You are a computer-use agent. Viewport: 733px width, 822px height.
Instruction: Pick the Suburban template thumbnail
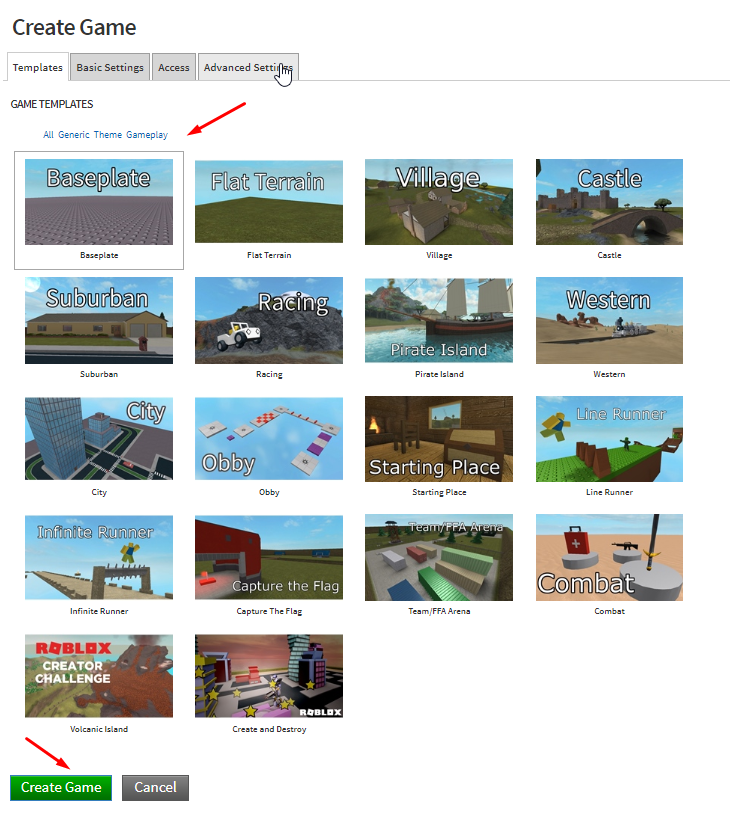[x=99, y=320]
